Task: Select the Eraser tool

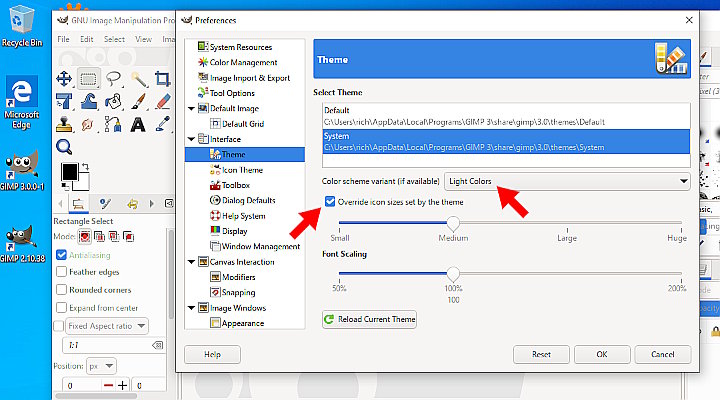Action: coord(163,101)
